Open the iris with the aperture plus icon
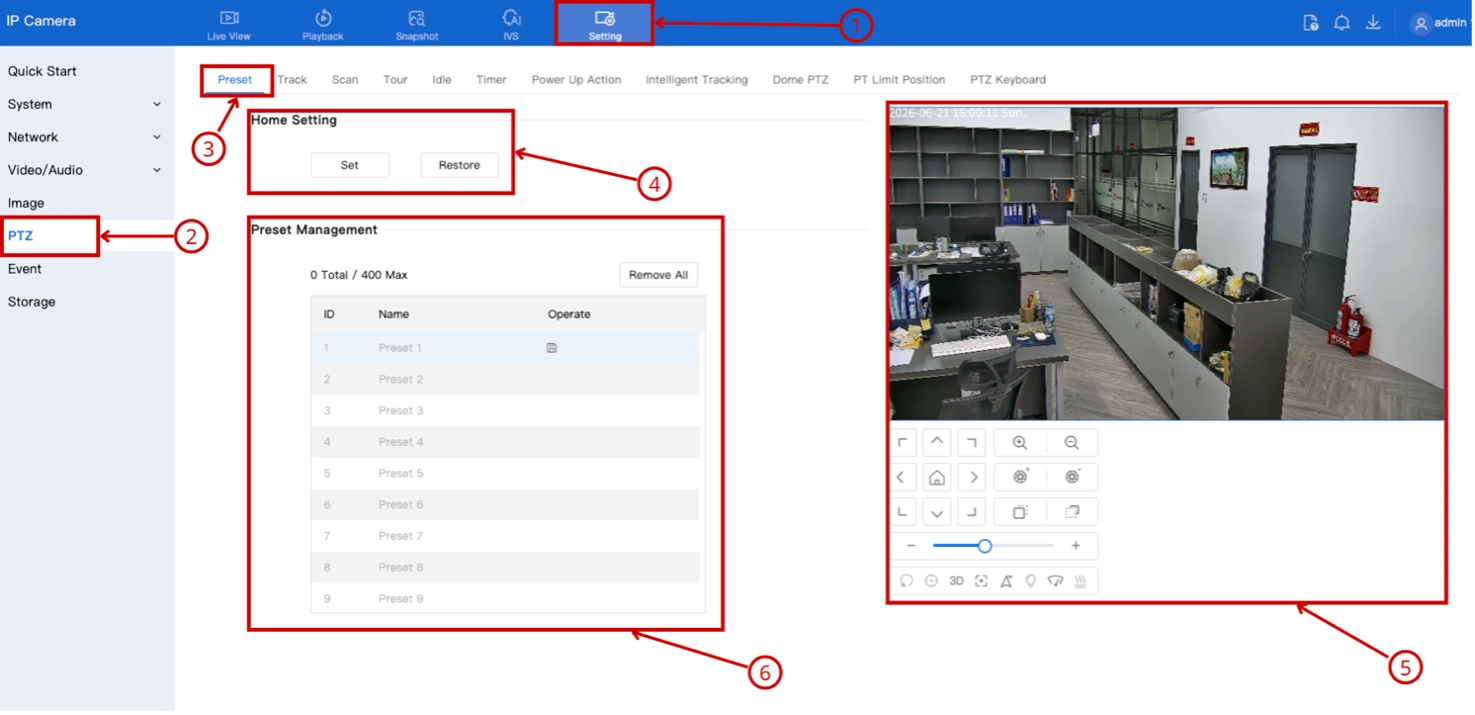The image size is (1475, 715). 1020,477
